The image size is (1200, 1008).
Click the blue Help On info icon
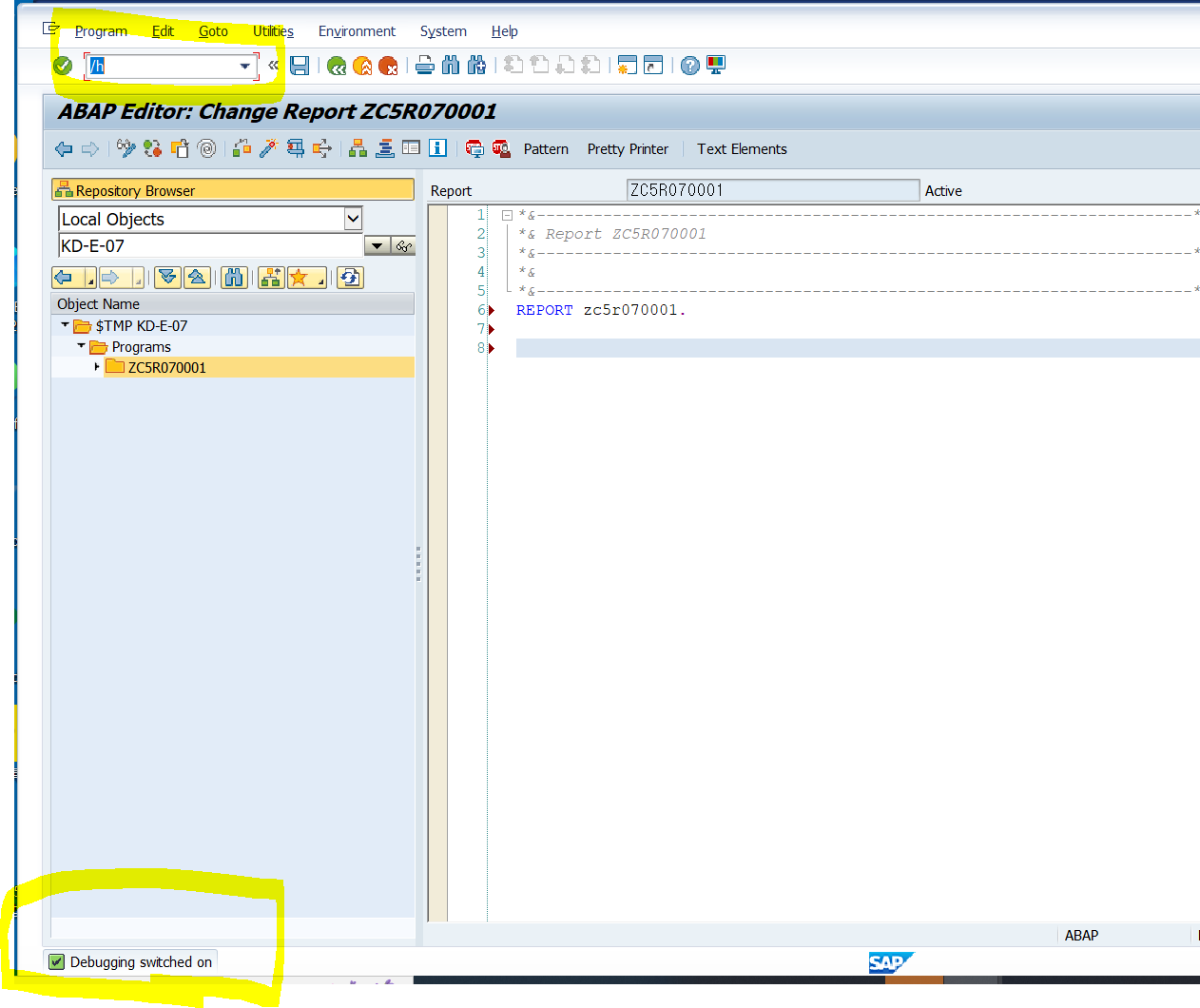(437, 148)
